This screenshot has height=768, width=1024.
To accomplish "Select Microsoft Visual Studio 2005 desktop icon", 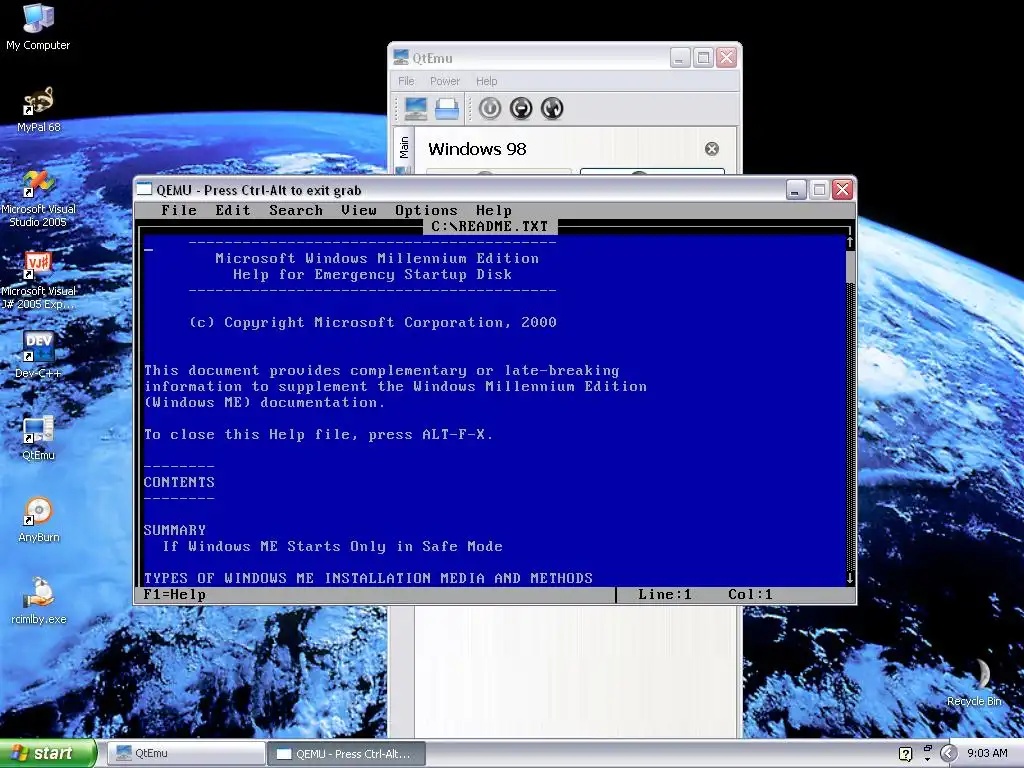I will click(x=38, y=199).
